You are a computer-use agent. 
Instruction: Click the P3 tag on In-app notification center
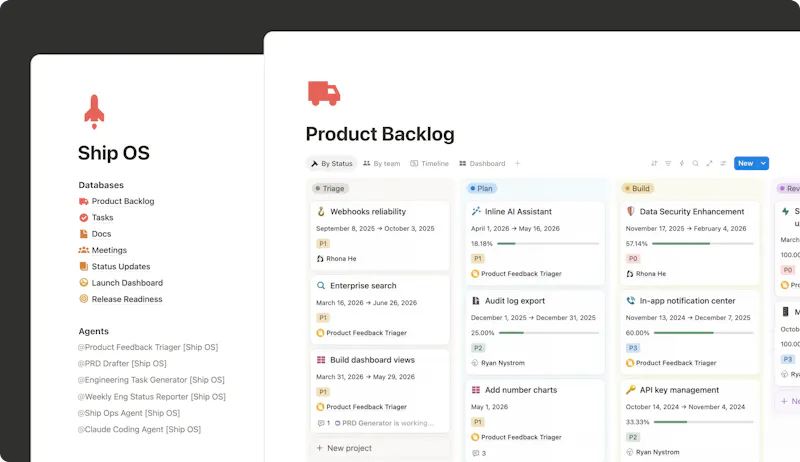[633, 348]
